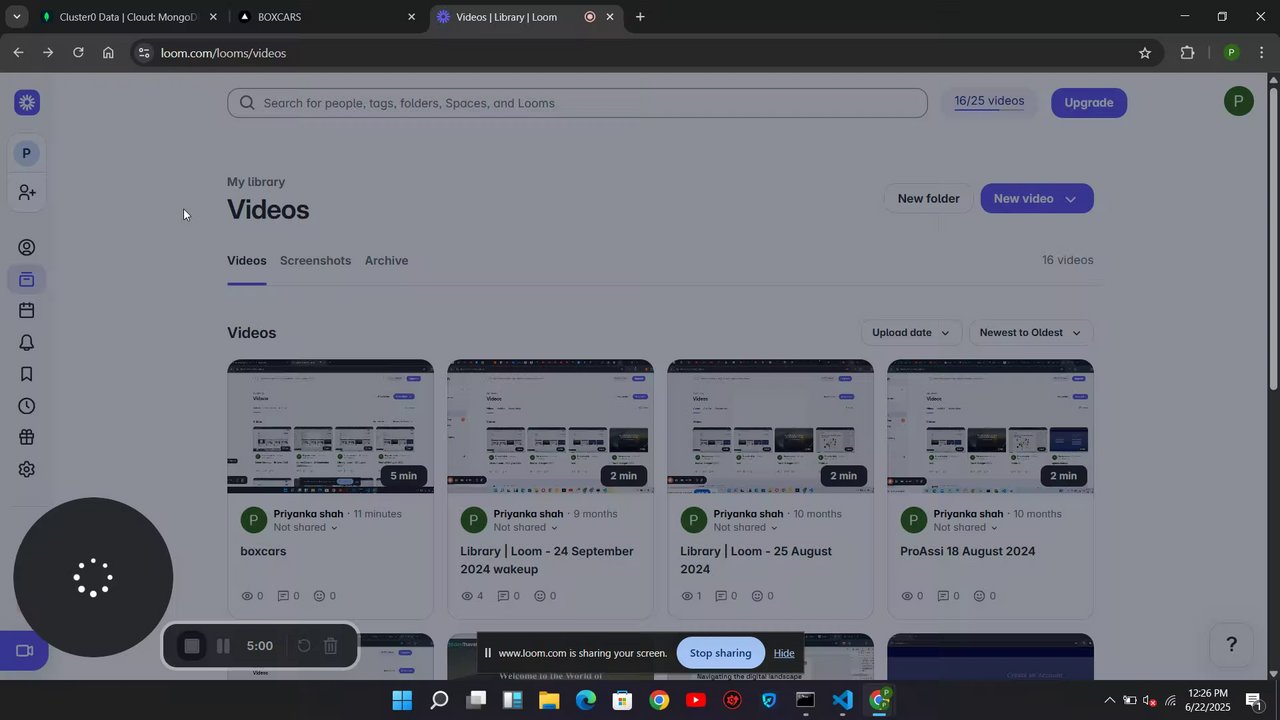Image resolution: width=1280 pixels, height=720 pixels.
Task: Open the Library Loom 25 August 2024 thumbnail
Action: coord(770,427)
